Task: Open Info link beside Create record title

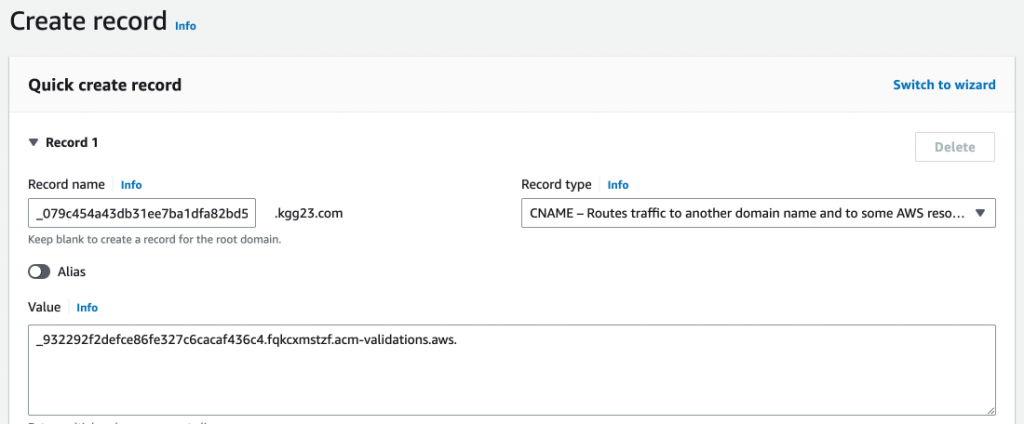Action: coord(185,26)
